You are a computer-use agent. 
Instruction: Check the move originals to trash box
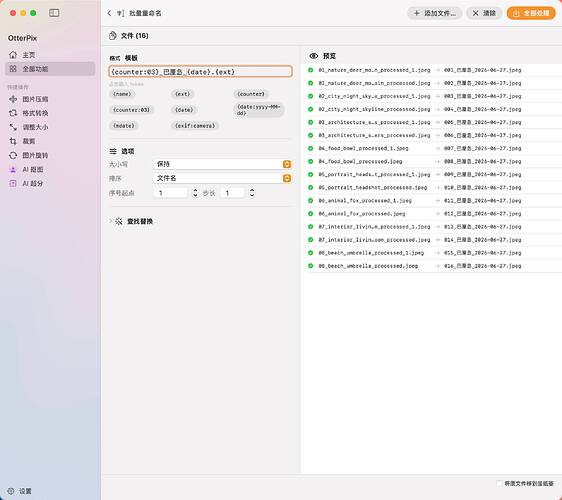pyautogui.click(x=500, y=483)
